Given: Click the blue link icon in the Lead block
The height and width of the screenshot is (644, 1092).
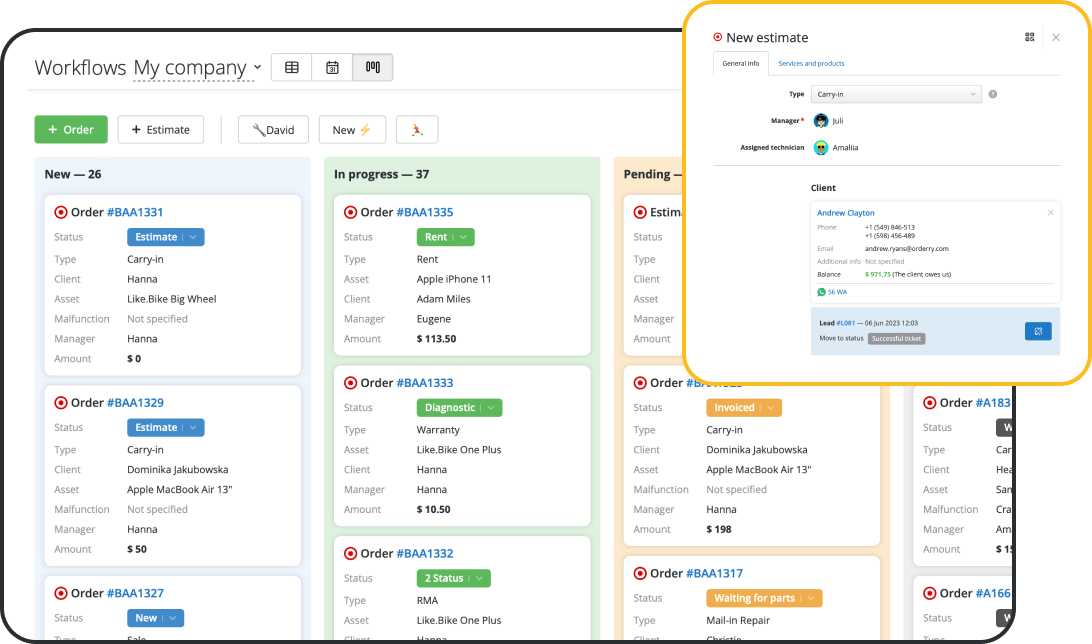Looking at the screenshot, I should [x=1038, y=331].
